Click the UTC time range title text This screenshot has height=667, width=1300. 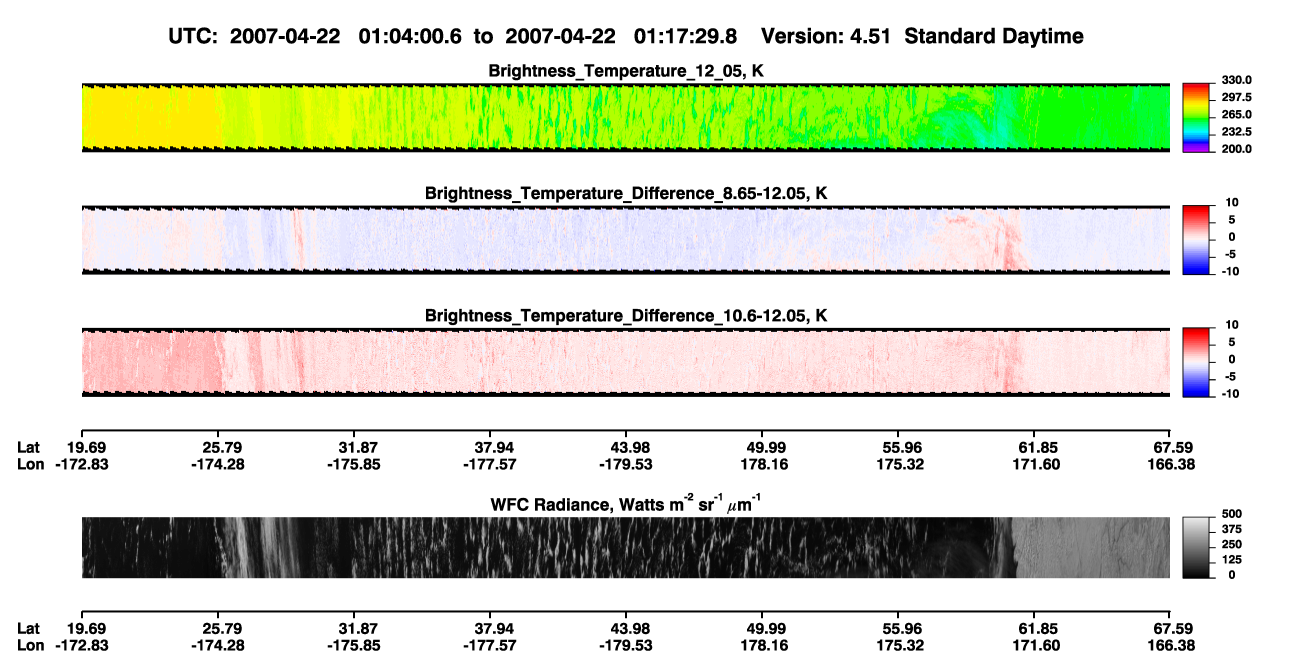point(625,37)
